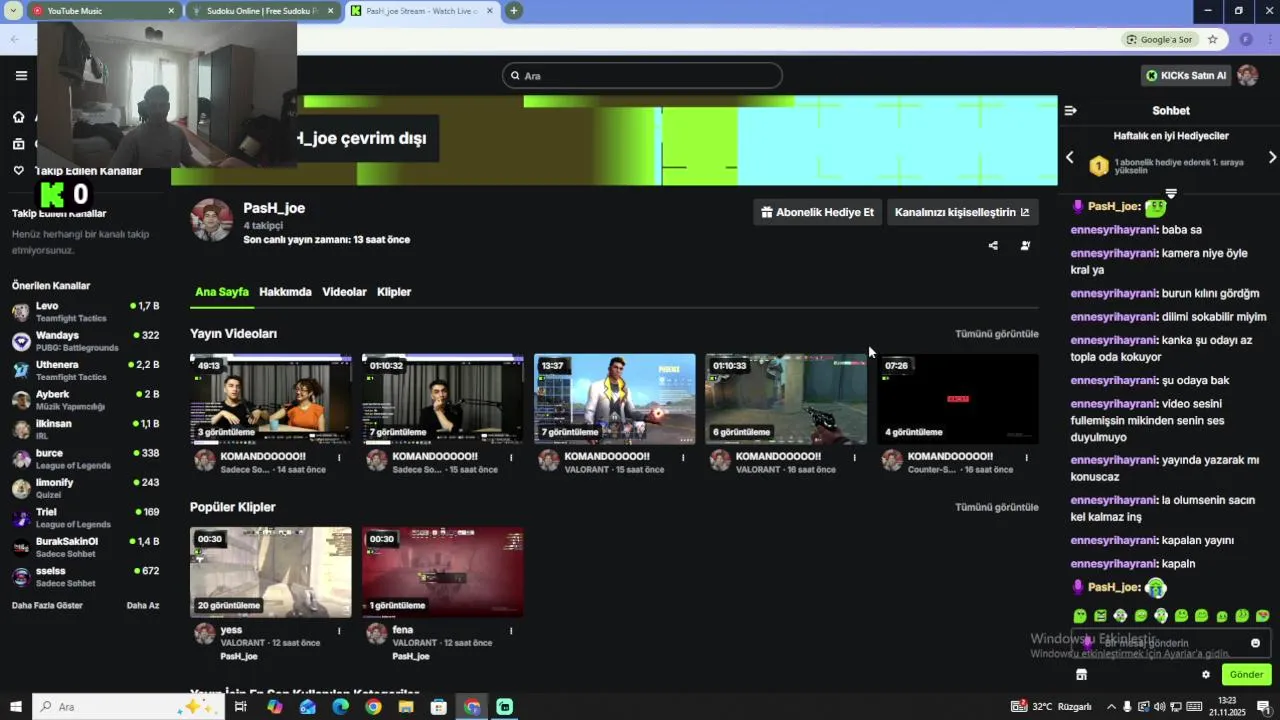Open the share icon under channel buttons

[993, 245]
